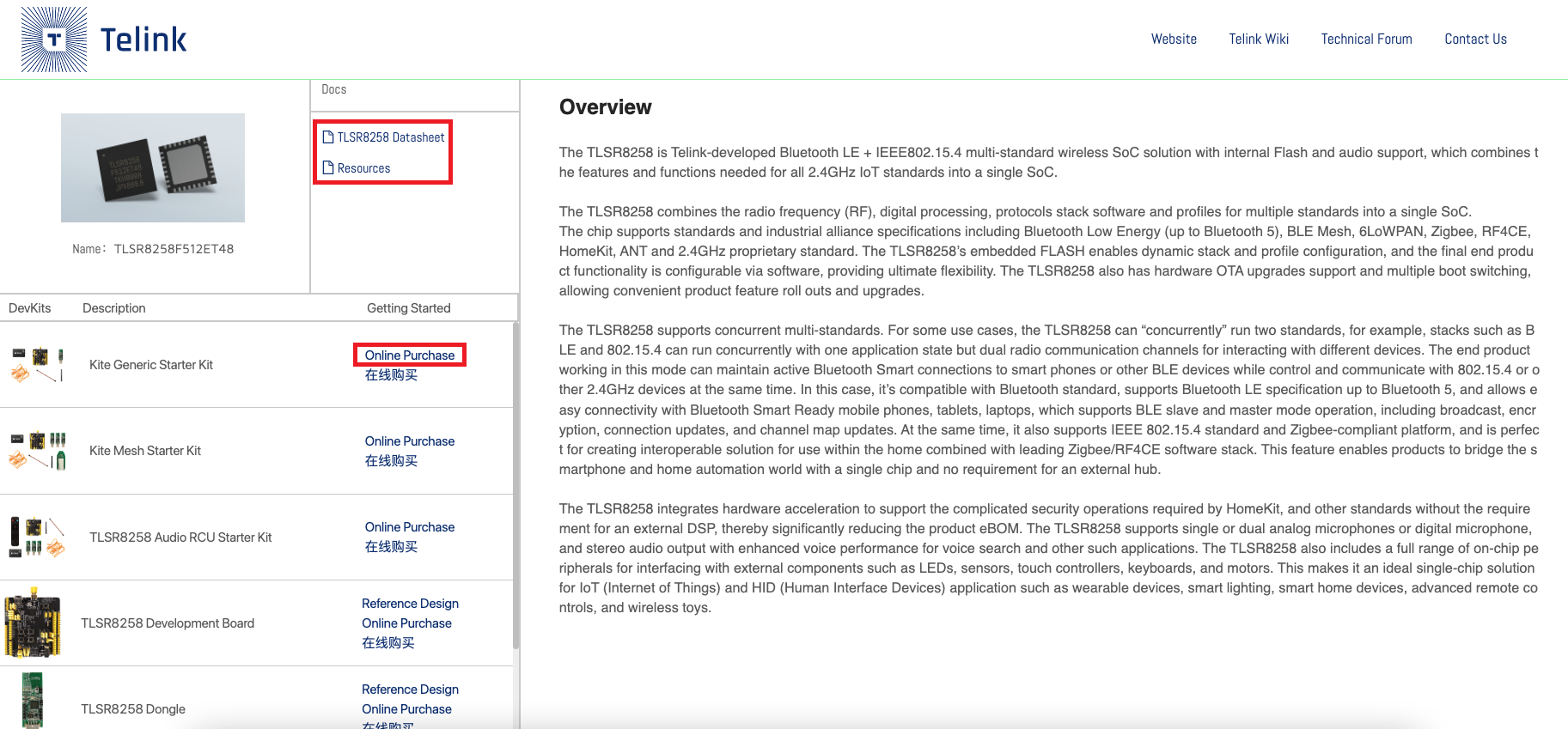Screen dimensions: 1568x729
Task: Click Online Purchase for Audio RCU Starter Kit
Action: (x=410, y=527)
